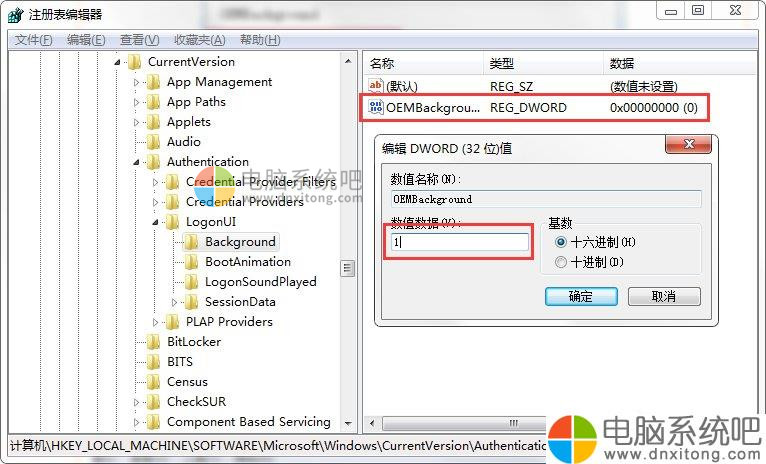Image resolution: width=766 pixels, height=464 pixels.
Task: Click the Background folder icon in tree
Action: [192, 241]
